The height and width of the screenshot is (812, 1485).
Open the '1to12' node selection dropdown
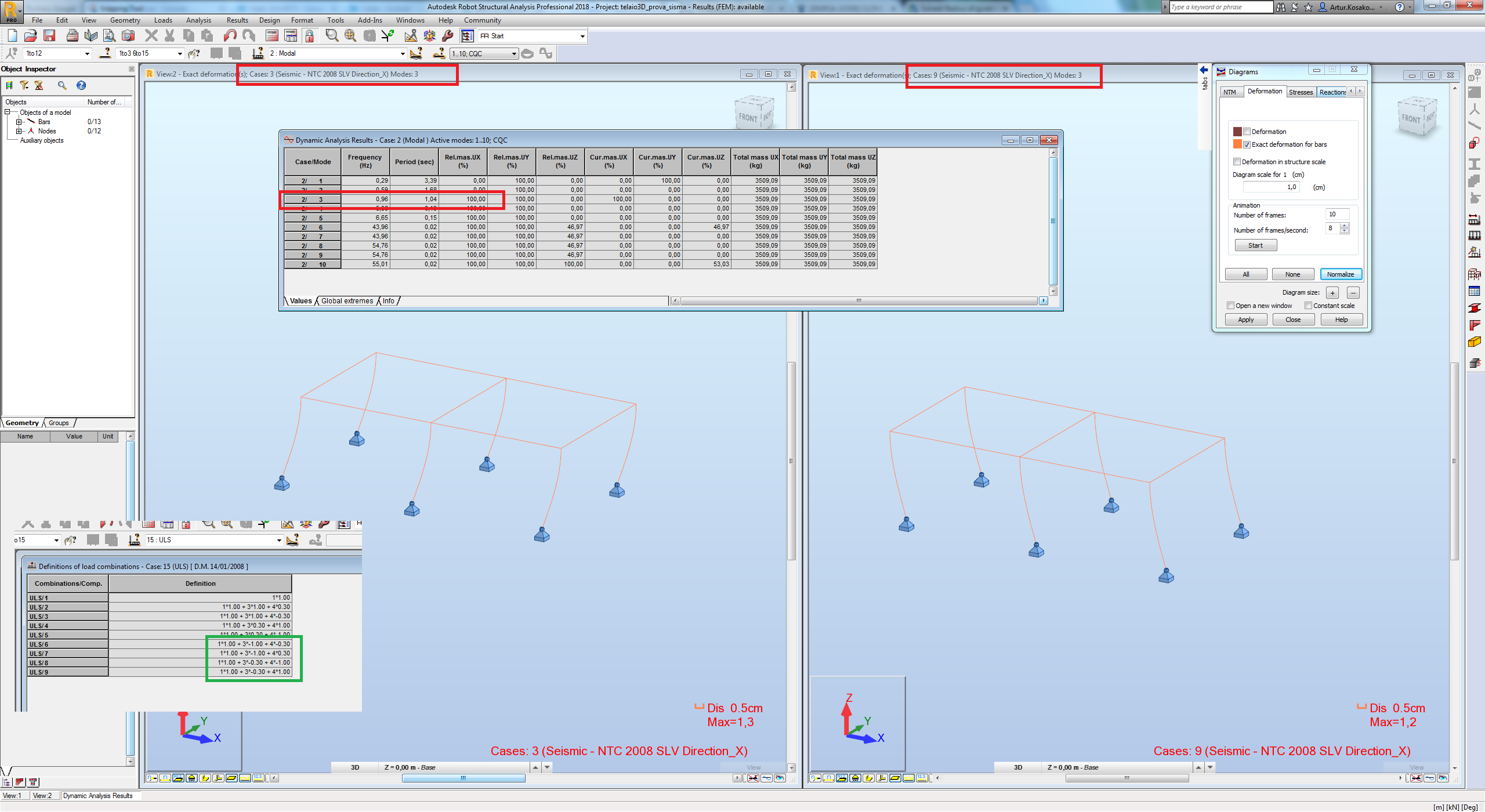pos(87,53)
